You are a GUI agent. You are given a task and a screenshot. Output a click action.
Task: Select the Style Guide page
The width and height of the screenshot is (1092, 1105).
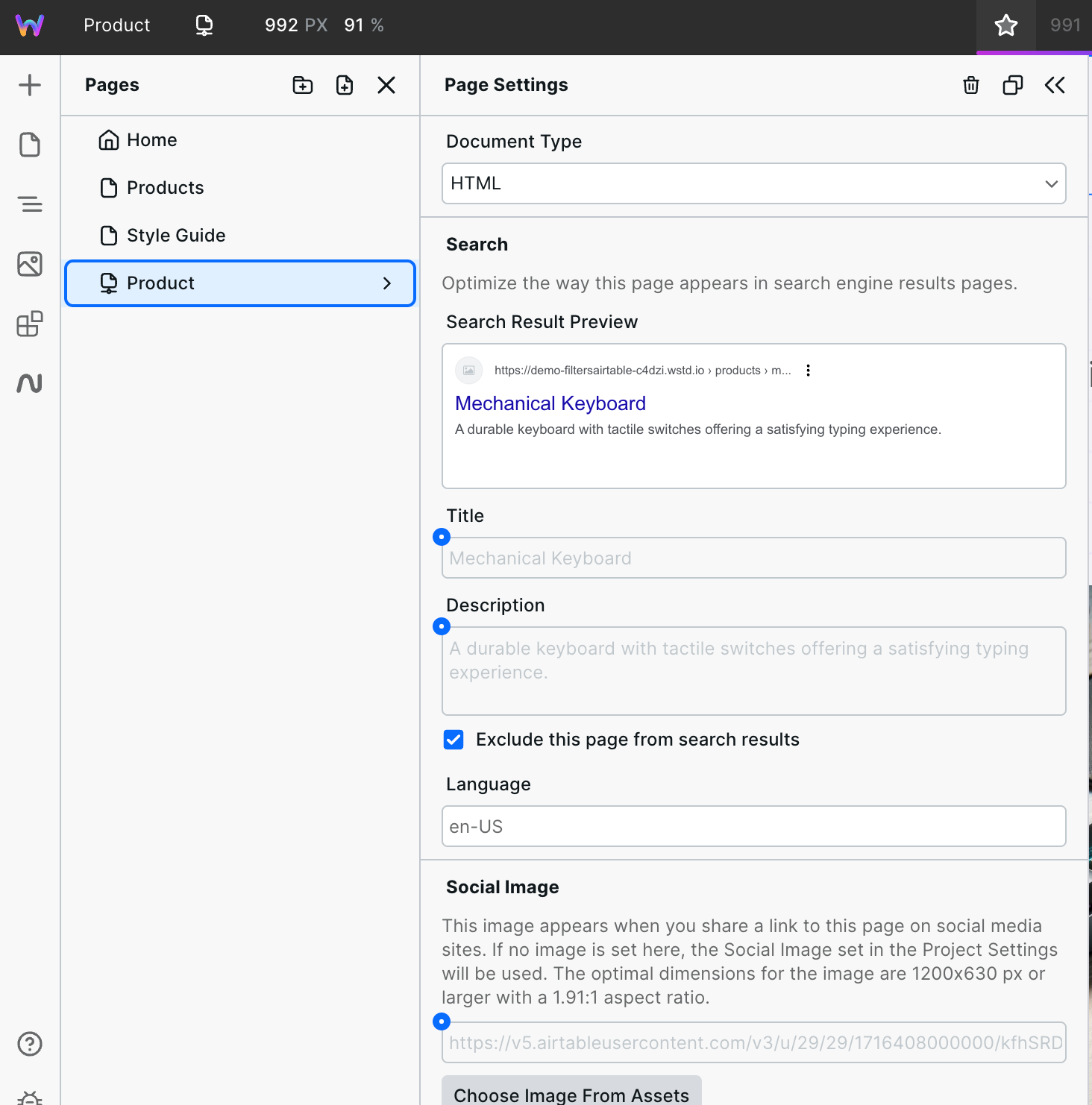point(176,235)
